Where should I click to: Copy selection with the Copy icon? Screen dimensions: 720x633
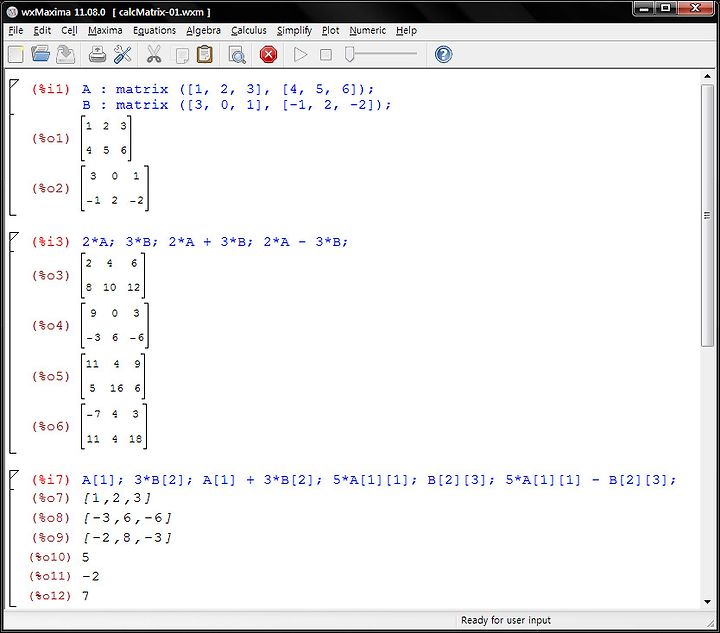[x=182, y=55]
